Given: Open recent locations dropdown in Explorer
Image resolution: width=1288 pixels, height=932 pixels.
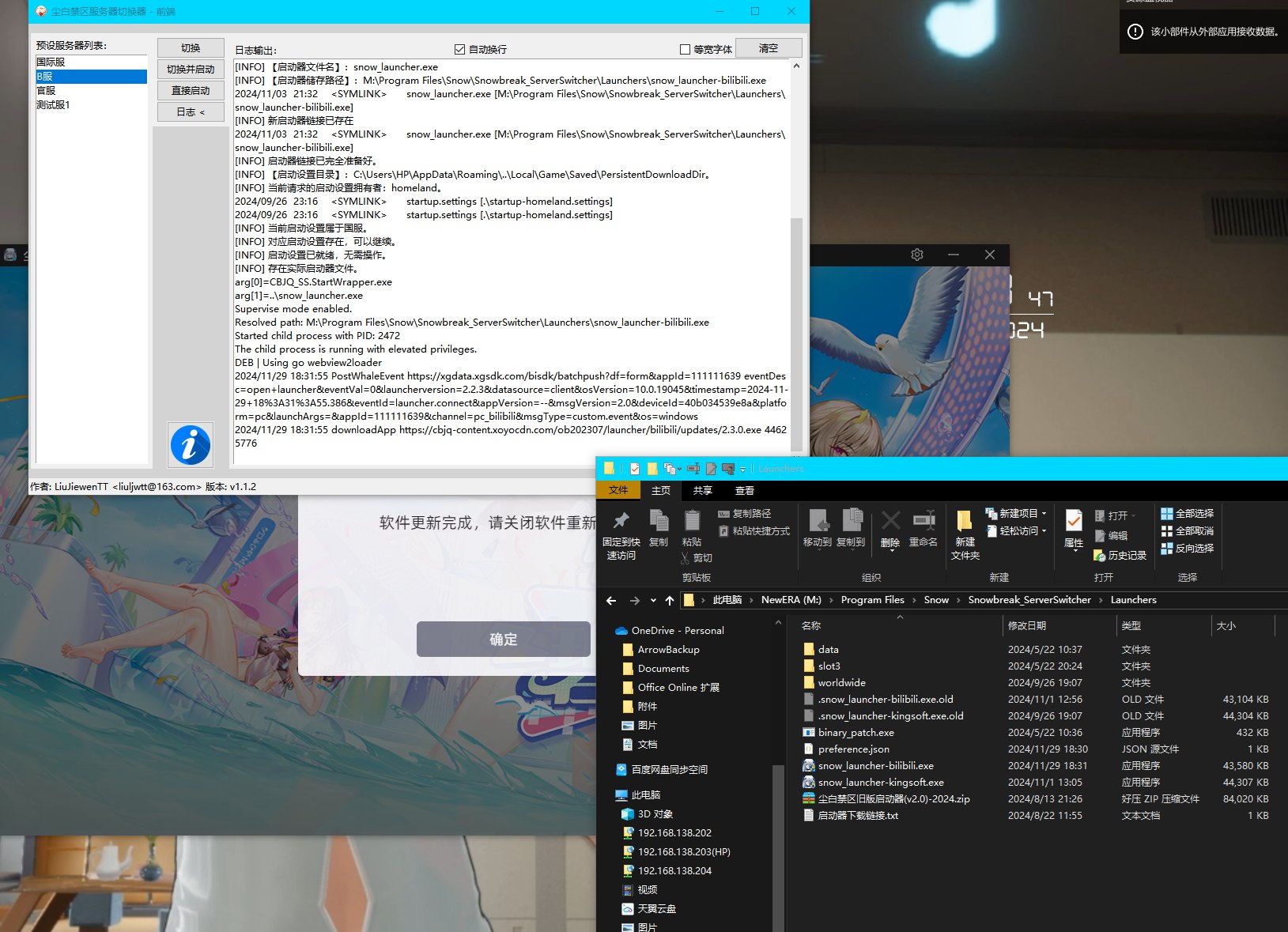Looking at the screenshot, I should (653, 601).
